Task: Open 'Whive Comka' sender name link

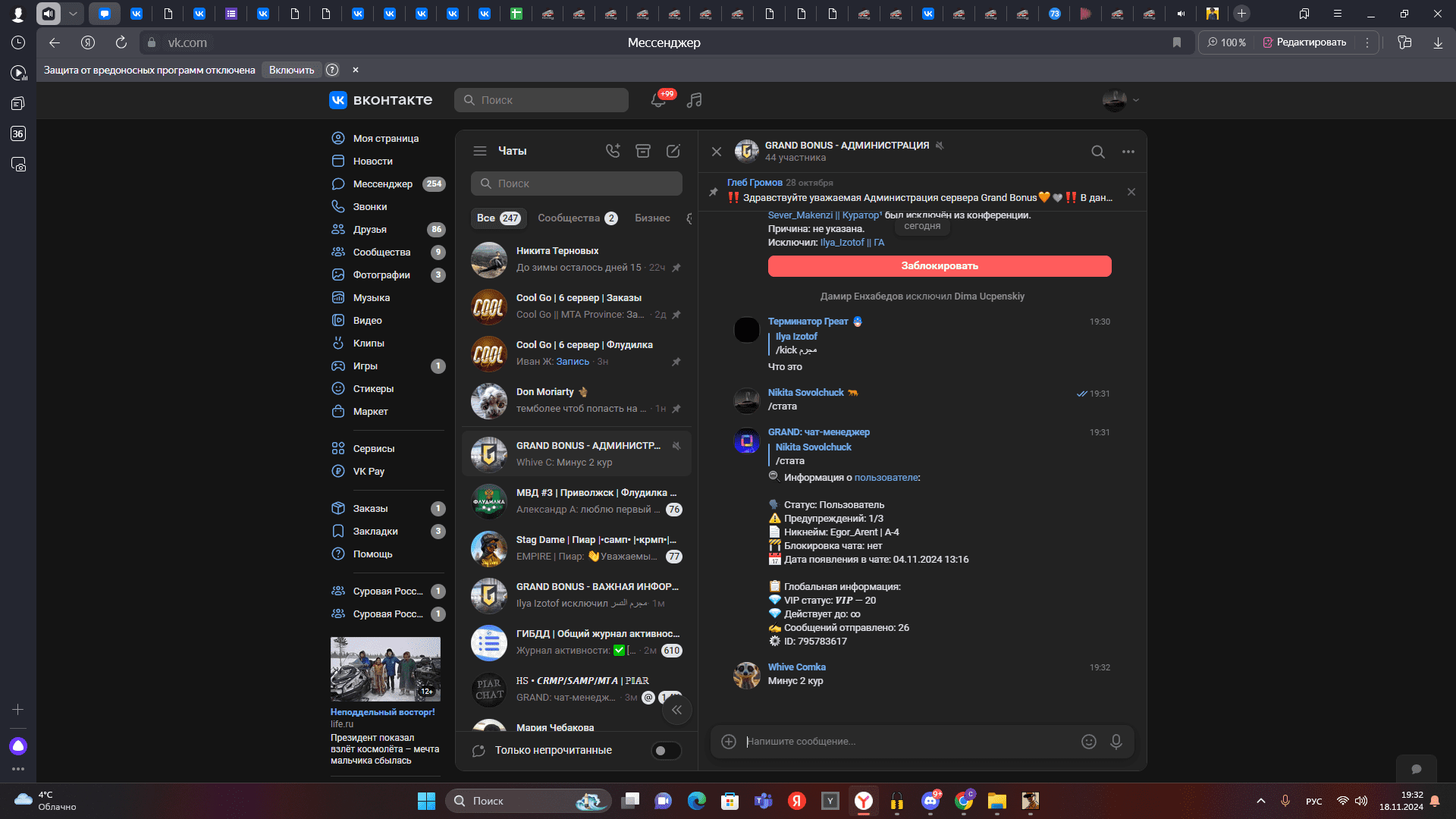Action: [x=796, y=667]
